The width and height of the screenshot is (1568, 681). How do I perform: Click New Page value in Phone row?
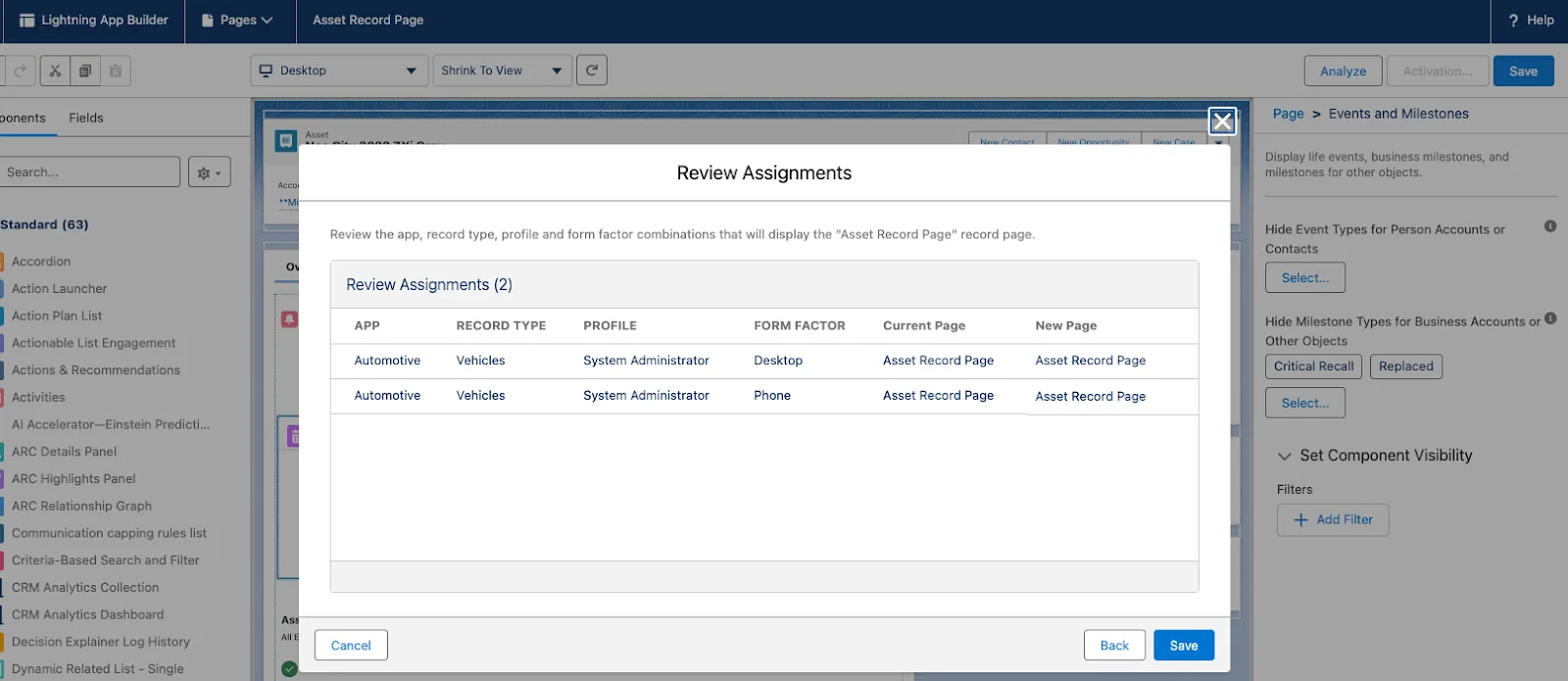pos(1091,397)
